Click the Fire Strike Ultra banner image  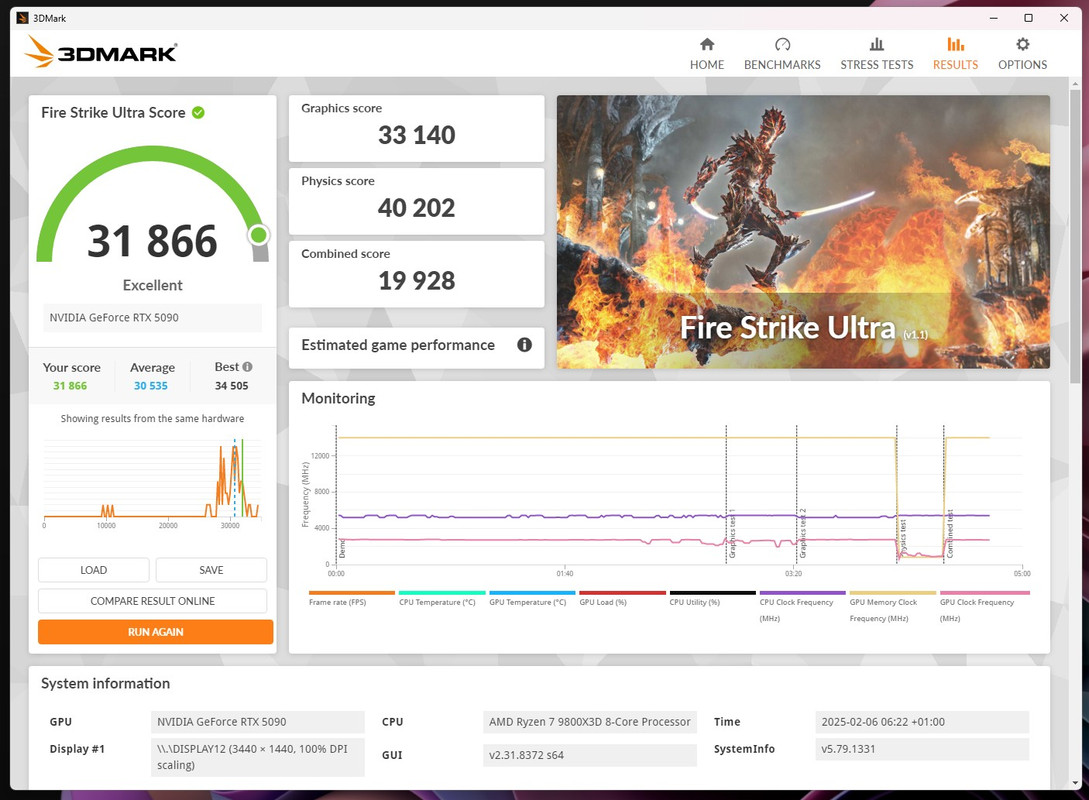click(x=803, y=231)
